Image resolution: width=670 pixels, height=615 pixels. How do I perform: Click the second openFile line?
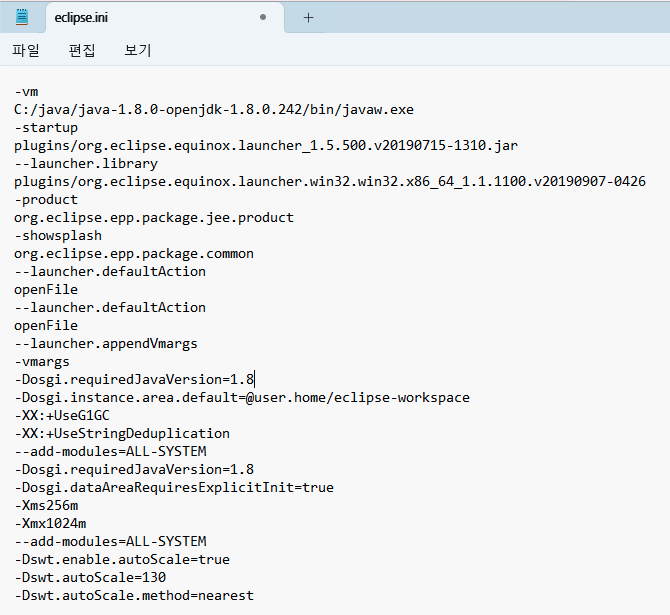click(46, 325)
